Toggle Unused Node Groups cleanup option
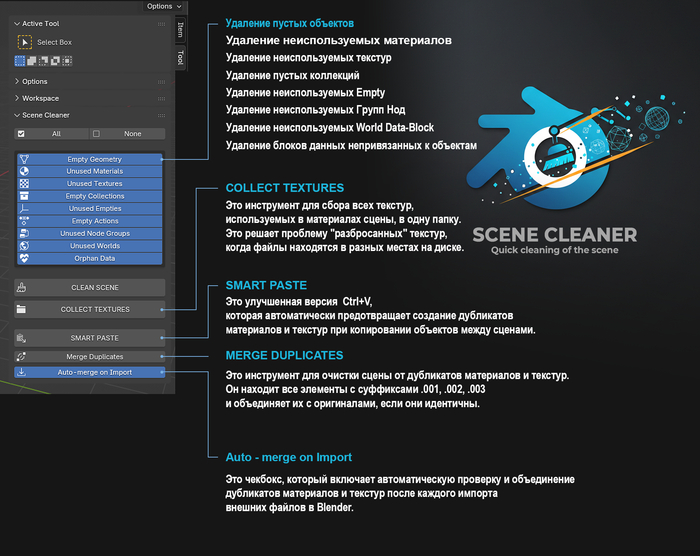Screen dimensions: 700x556 coord(90,234)
